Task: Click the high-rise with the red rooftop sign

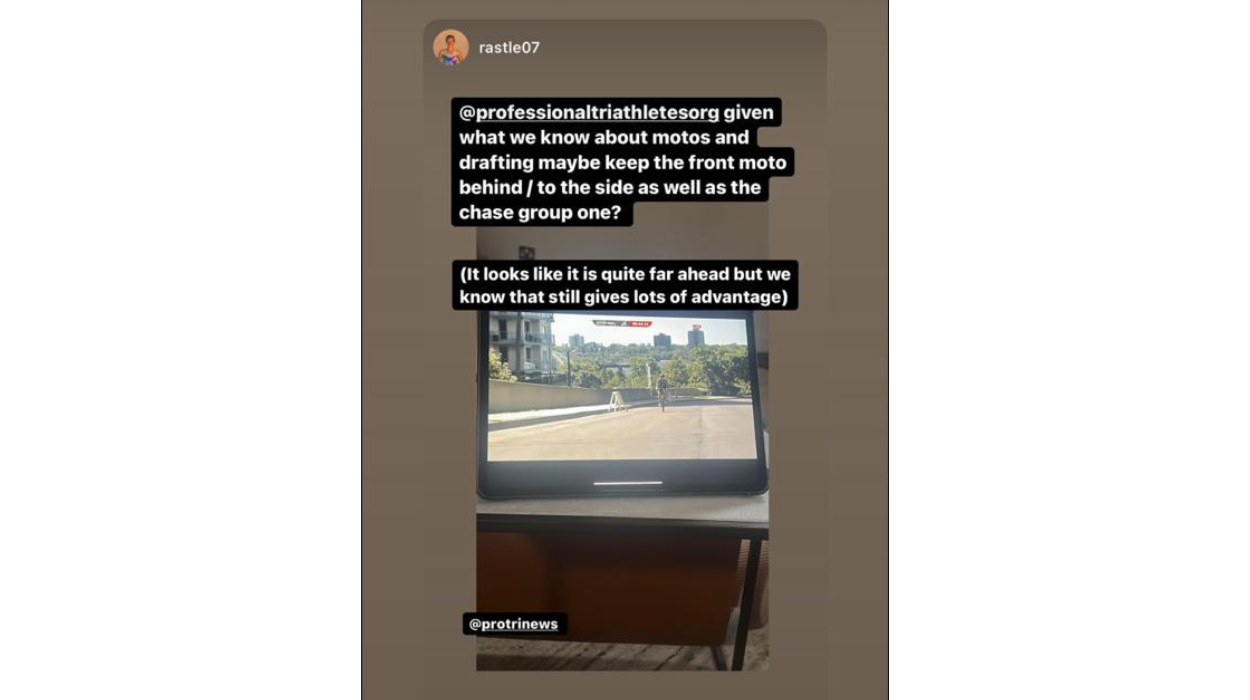Action: point(696,336)
